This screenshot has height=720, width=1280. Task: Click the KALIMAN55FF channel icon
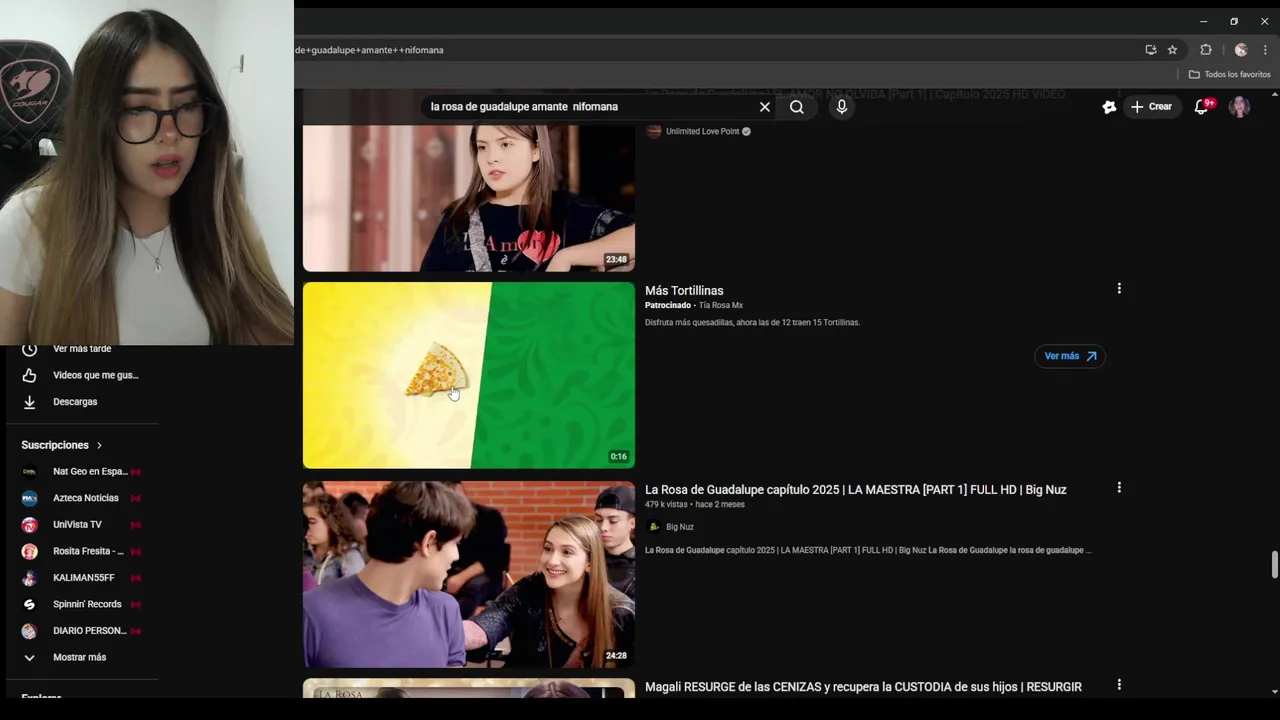point(29,578)
